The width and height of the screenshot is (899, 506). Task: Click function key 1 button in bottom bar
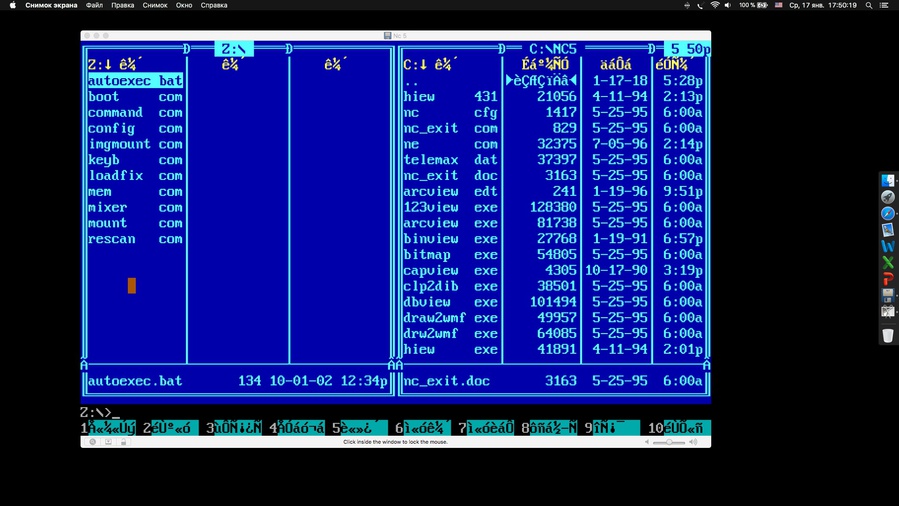click(x=108, y=427)
